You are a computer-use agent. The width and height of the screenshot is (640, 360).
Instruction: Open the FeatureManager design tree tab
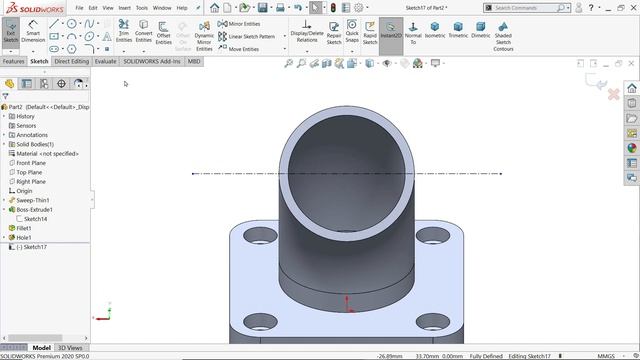coord(9,84)
